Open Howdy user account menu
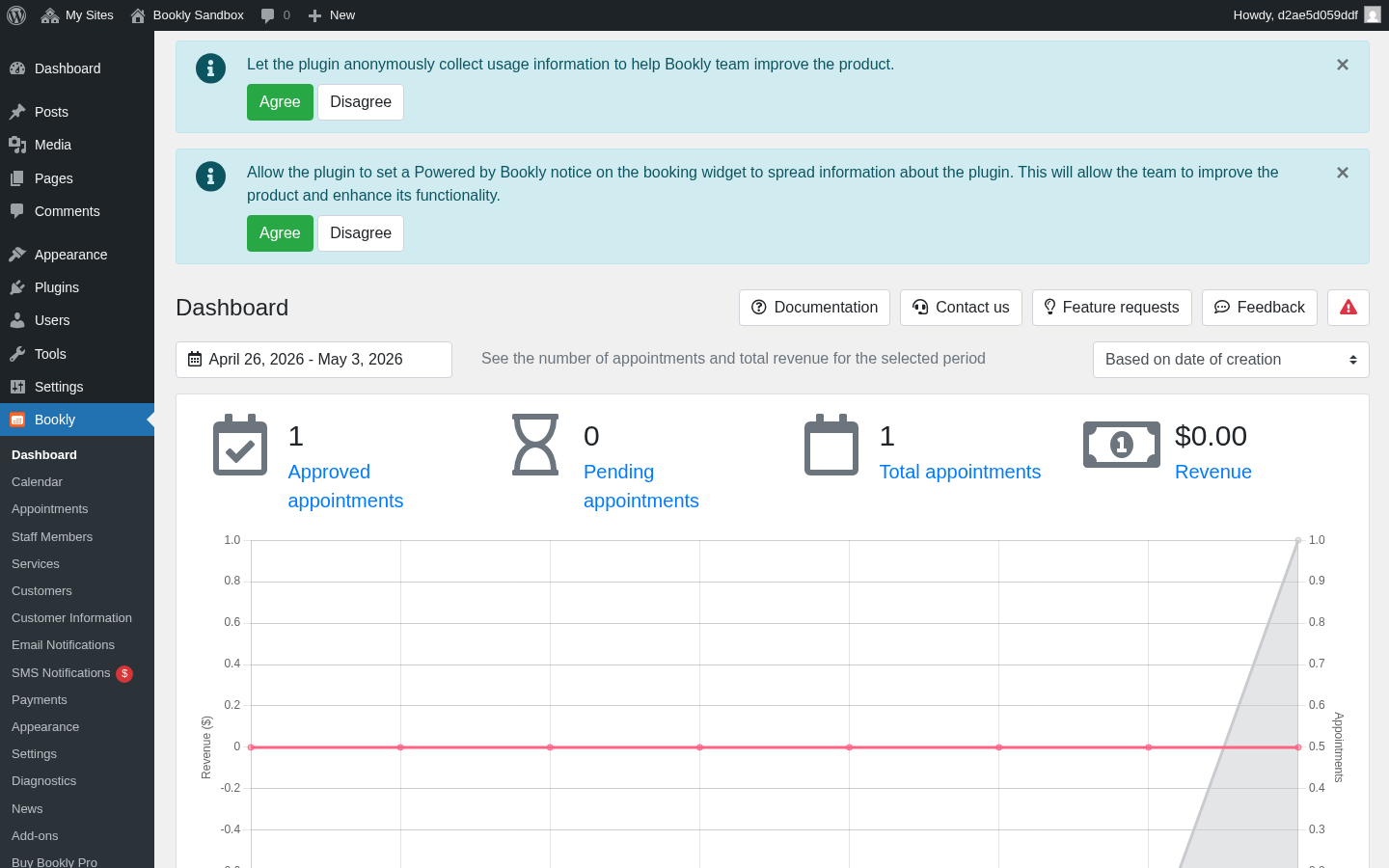1389x868 pixels. click(1307, 15)
